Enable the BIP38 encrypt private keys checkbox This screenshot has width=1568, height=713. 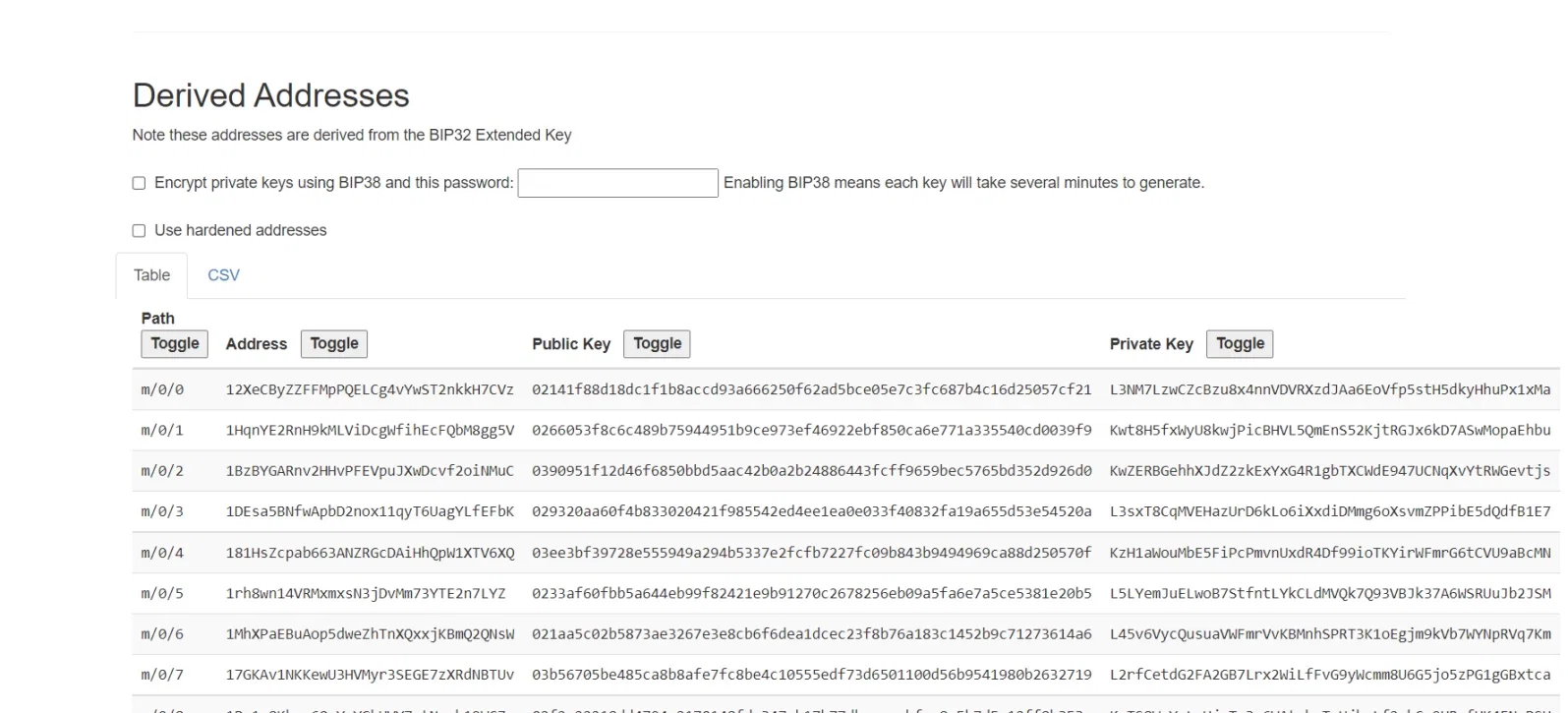[139, 183]
